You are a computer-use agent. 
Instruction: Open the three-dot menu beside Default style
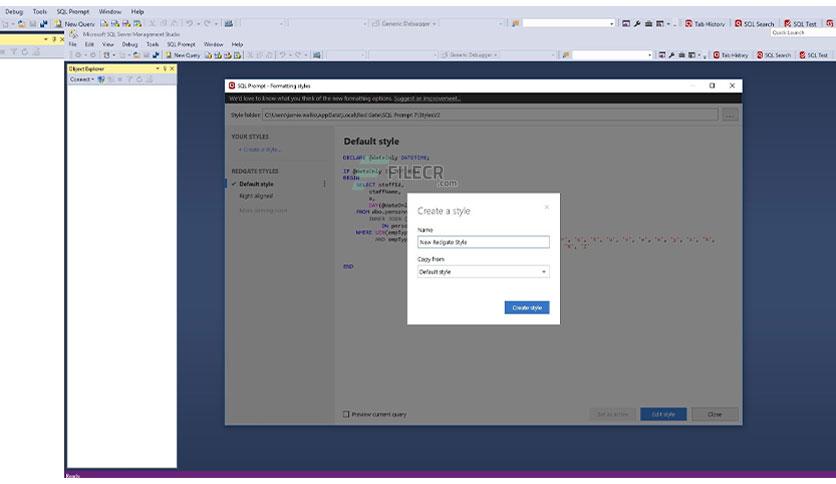click(x=324, y=184)
